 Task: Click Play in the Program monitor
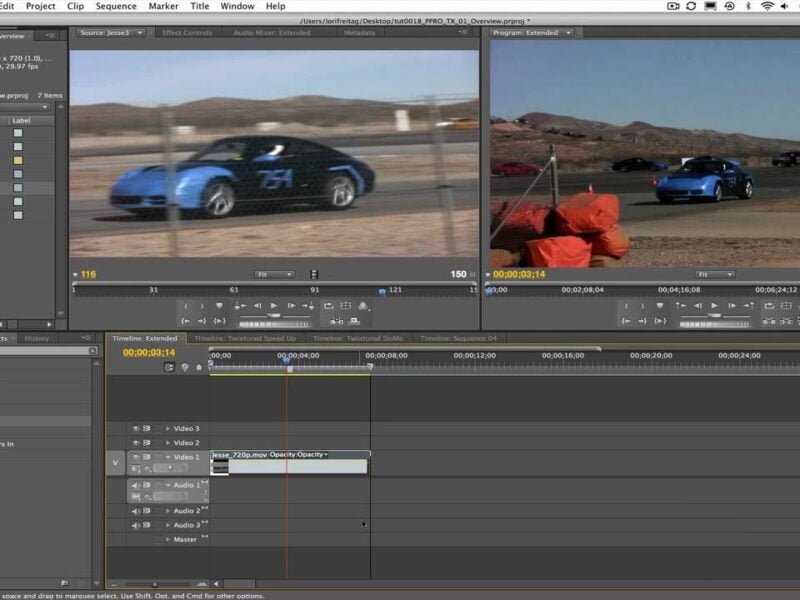click(x=714, y=306)
